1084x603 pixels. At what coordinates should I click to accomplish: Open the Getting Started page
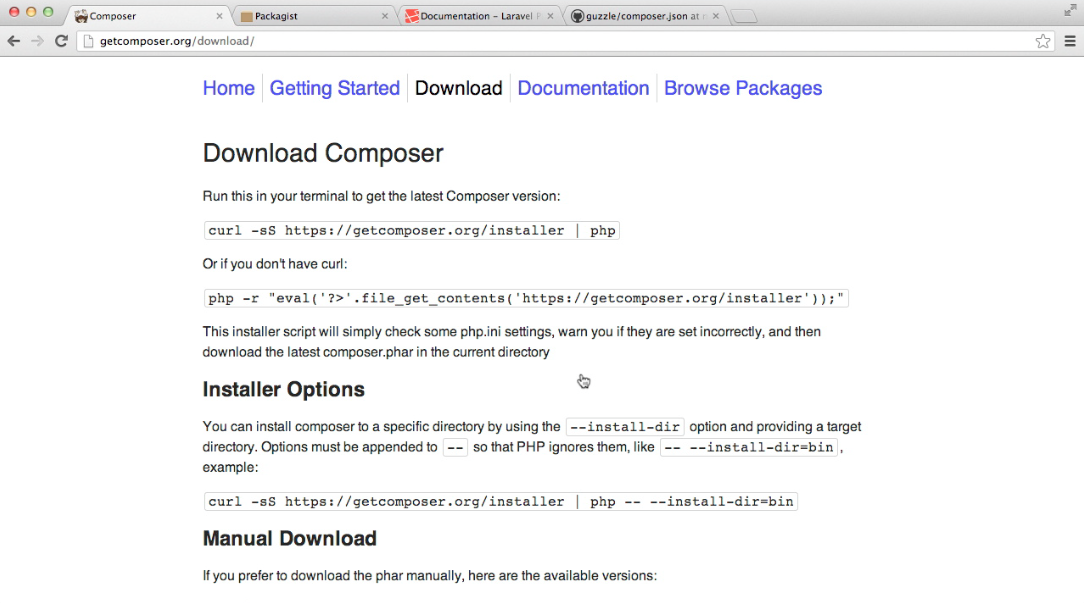[x=334, y=88]
